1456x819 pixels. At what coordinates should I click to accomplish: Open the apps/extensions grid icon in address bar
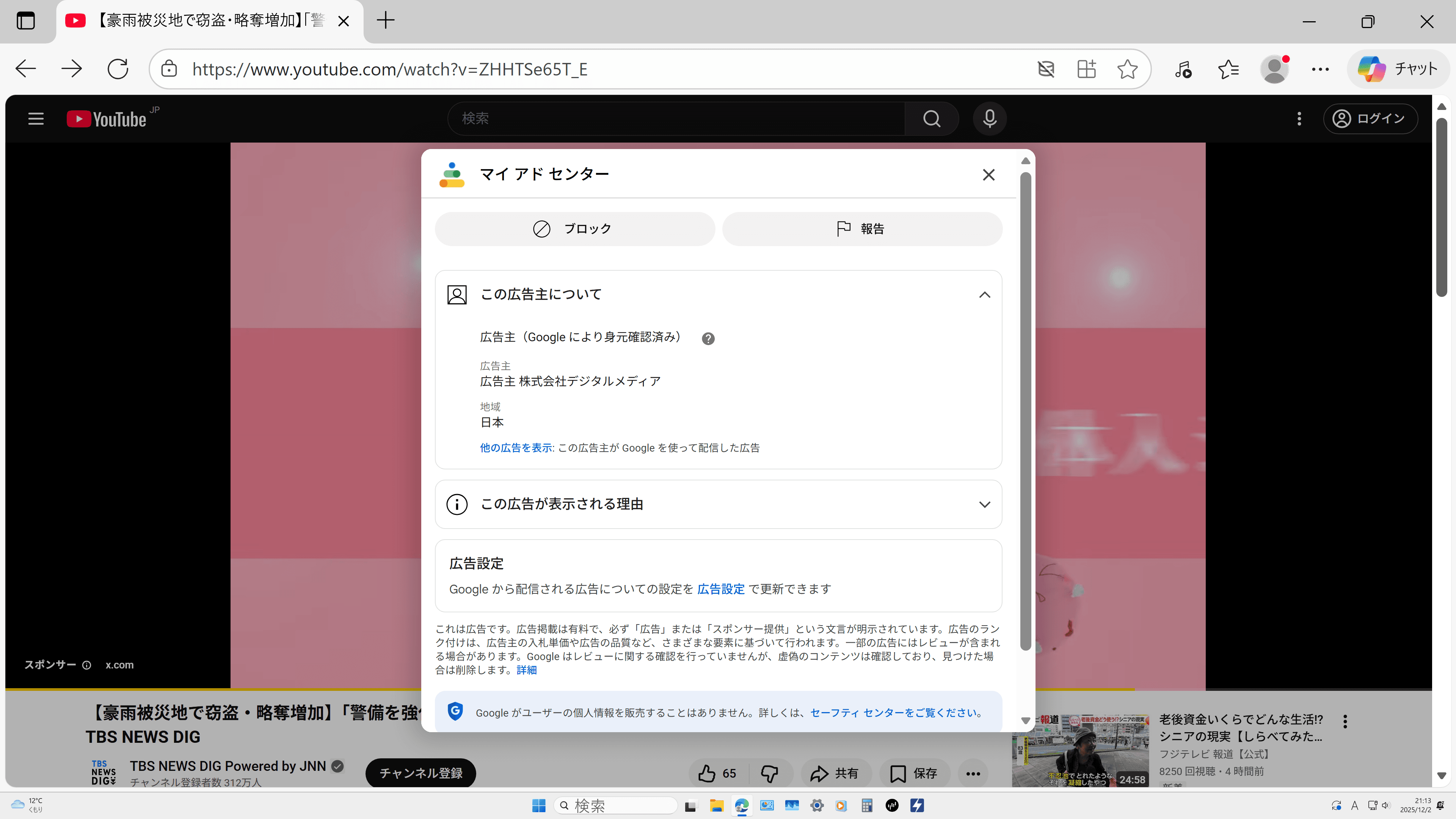point(1086,69)
